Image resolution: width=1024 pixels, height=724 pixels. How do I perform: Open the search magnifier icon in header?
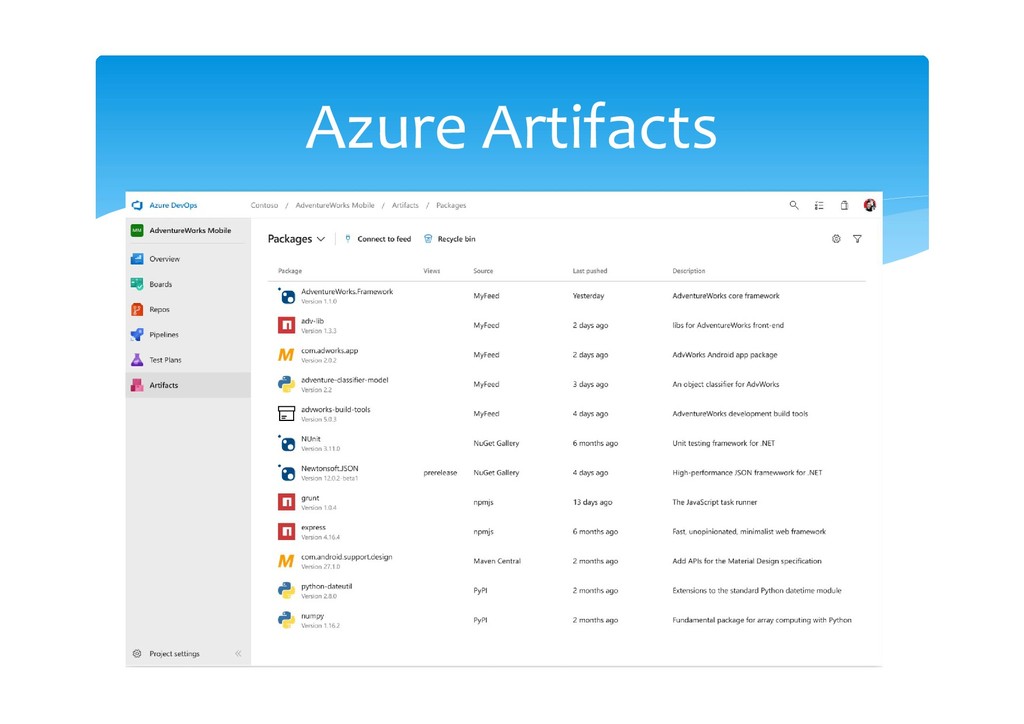(793, 205)
